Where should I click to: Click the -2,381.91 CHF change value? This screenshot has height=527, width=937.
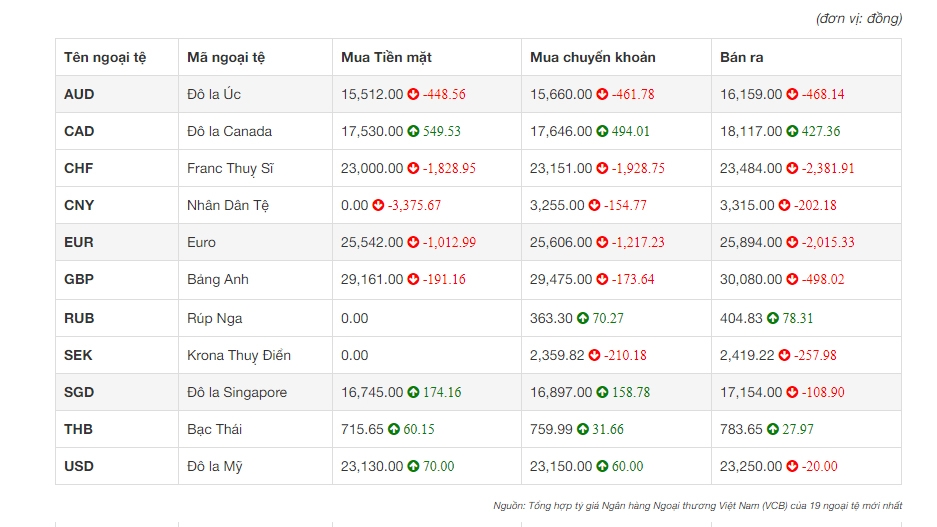(828, 168)
